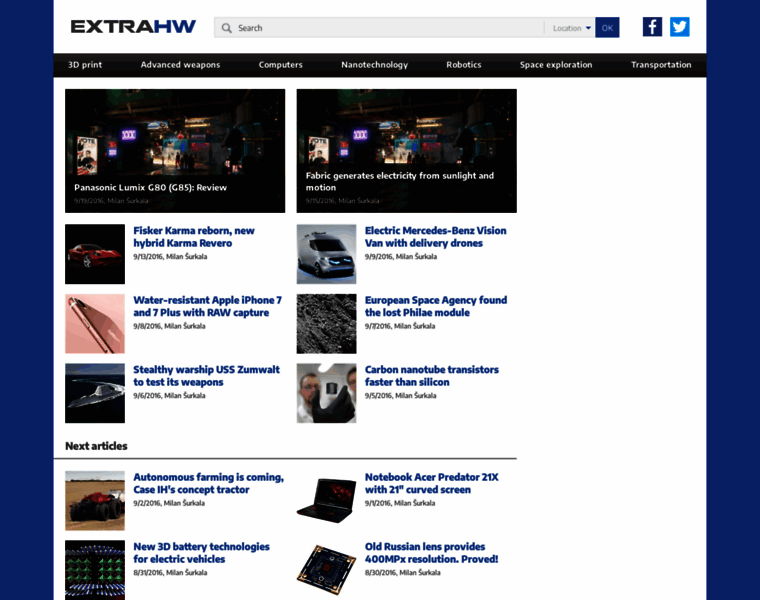Click the '9/6/2016, Milan Šurkala' byline
Image resolution: width=760 pixels, height=600 pixels.
coord(169,395)
